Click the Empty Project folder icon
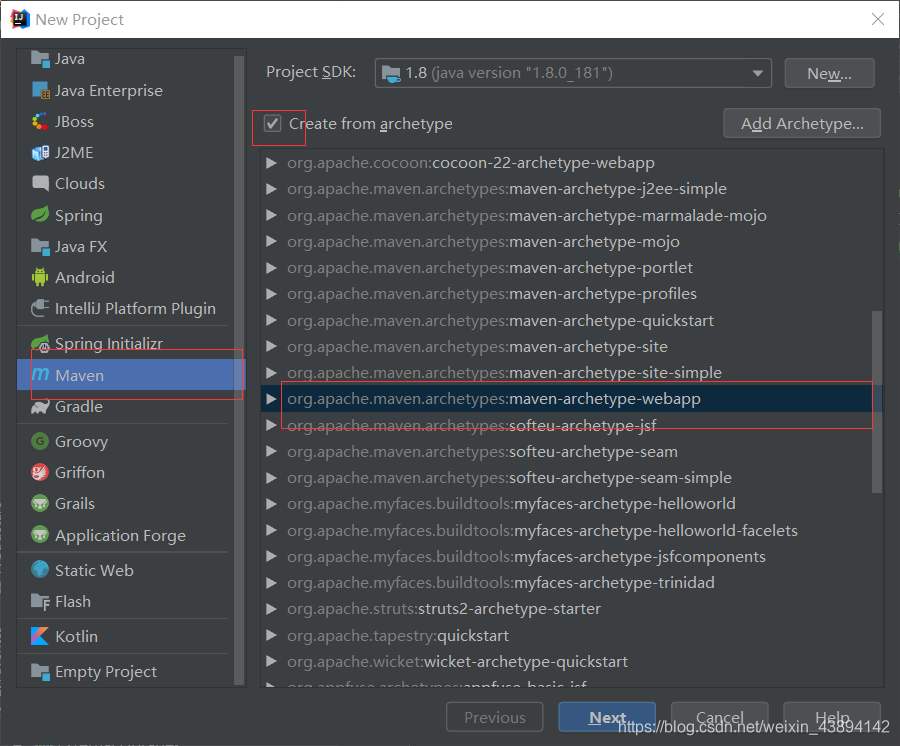 coord(40,671)
